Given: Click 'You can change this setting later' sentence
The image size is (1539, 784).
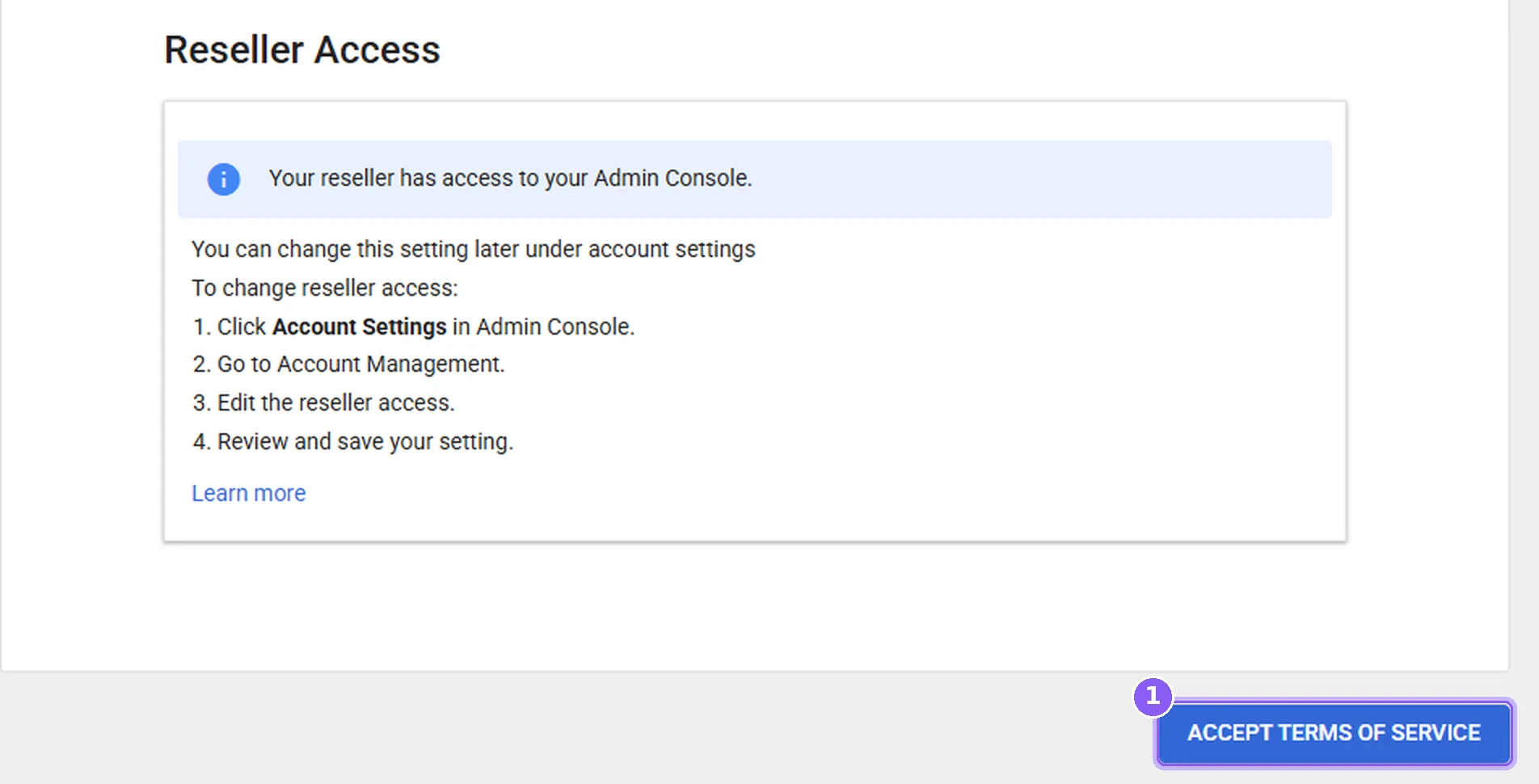Looking at the screenshot, I should click(474, 249).
